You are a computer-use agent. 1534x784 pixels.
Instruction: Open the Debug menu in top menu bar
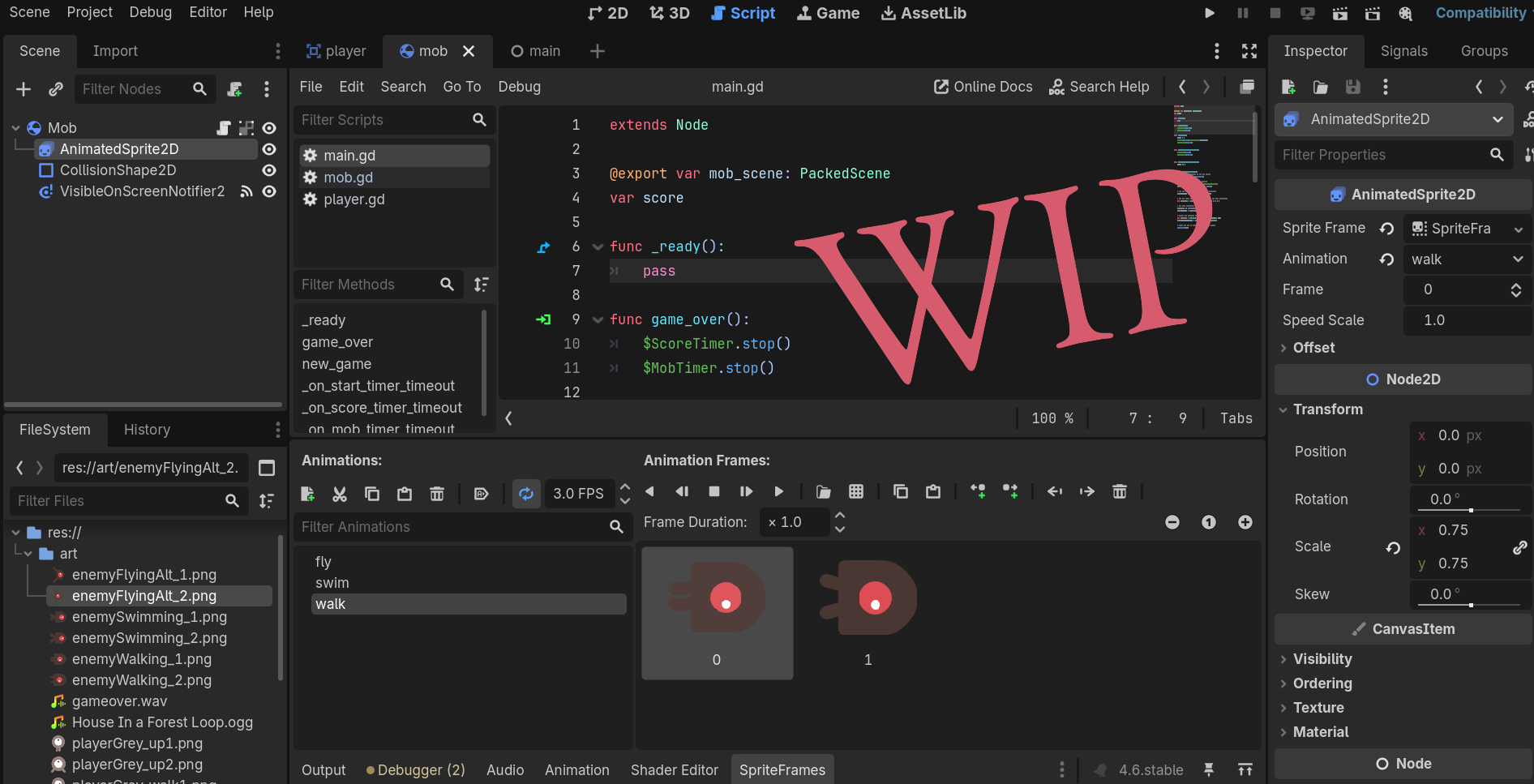click(150, 12)
